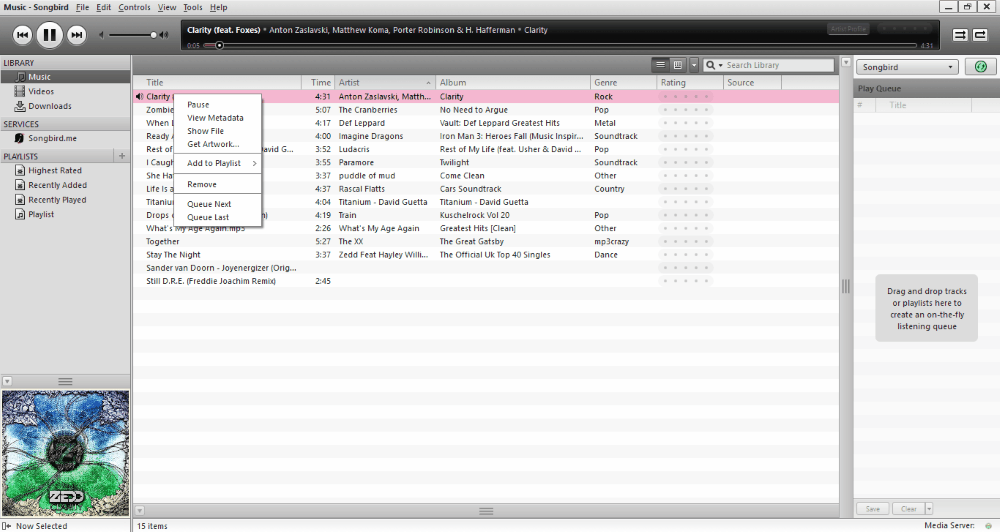Select Still D.R.E. (Freddie Joachim Remix) track
The height and width of the screenshot is (532, 1000).
pyautogui.click(x=486, y=281)
